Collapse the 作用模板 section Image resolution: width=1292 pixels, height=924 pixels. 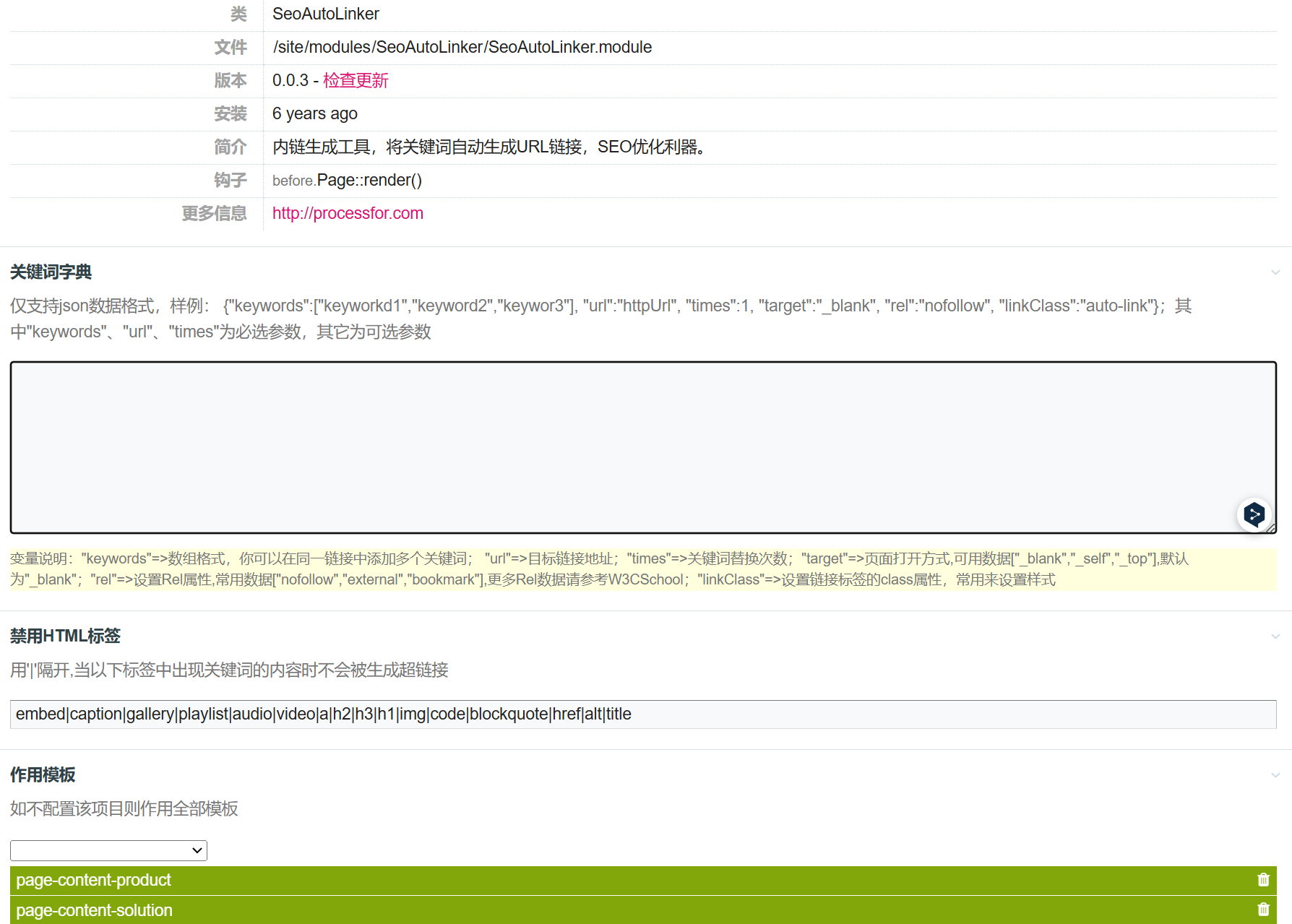pyautogui.click(x=1275, y=775)
